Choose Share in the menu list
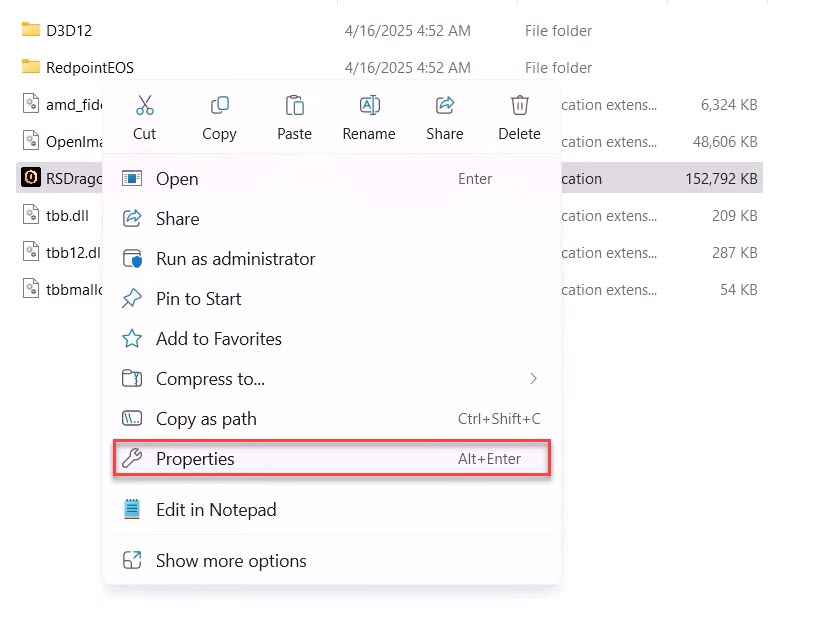The image size is (829, 632). [177, 219]
